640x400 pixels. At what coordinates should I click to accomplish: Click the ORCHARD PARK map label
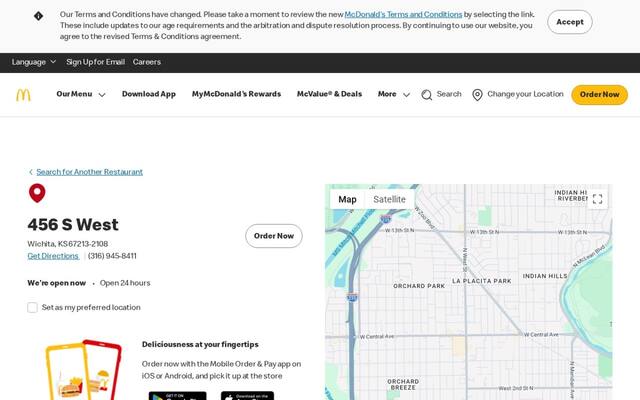coord(419,286)
